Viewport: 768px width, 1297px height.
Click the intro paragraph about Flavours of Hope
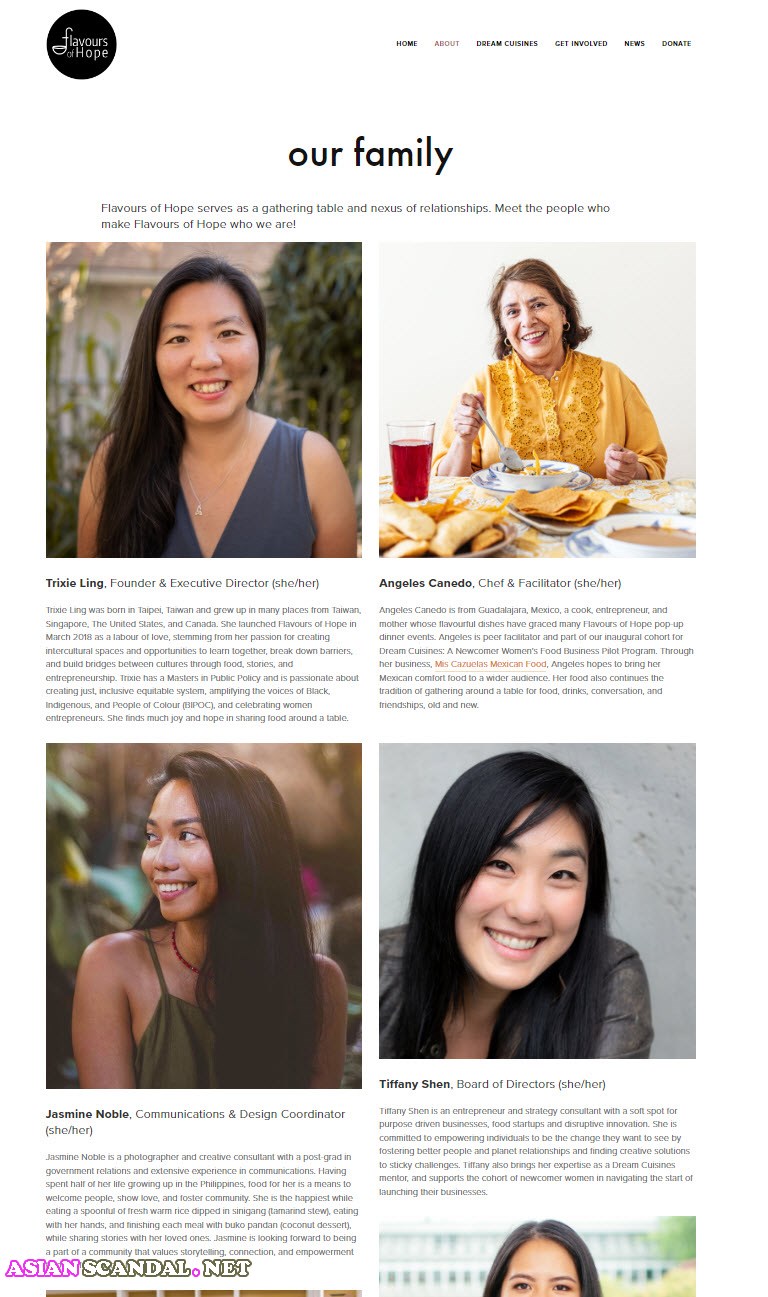(x=355, y=216)
